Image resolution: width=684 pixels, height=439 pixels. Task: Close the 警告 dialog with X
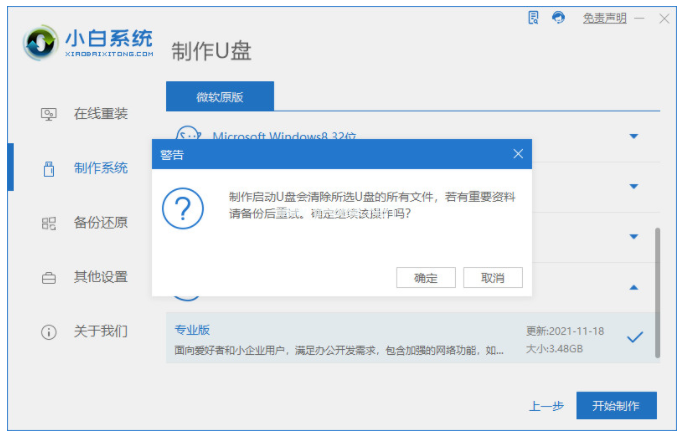click(517, 154)
